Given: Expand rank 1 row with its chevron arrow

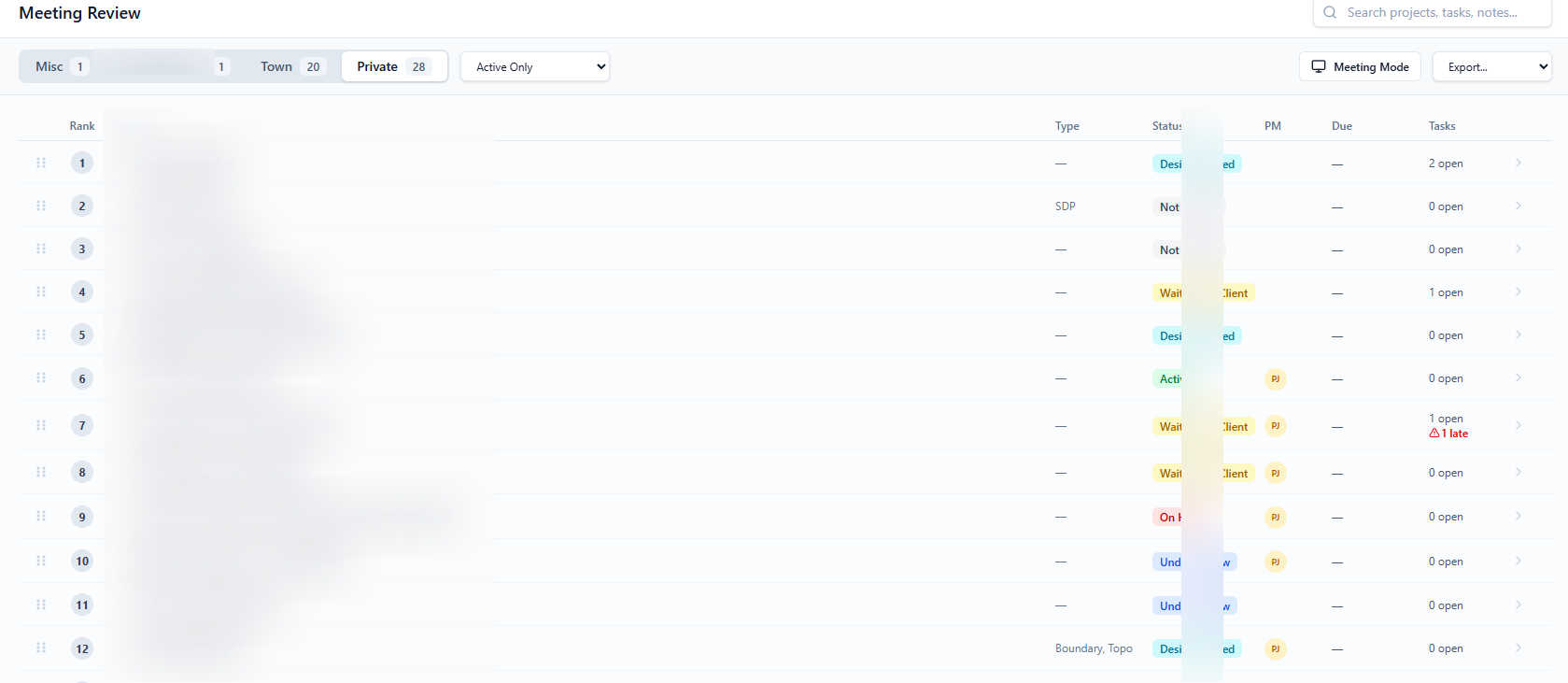Looking at the screenshot, I should [1518, 162].
